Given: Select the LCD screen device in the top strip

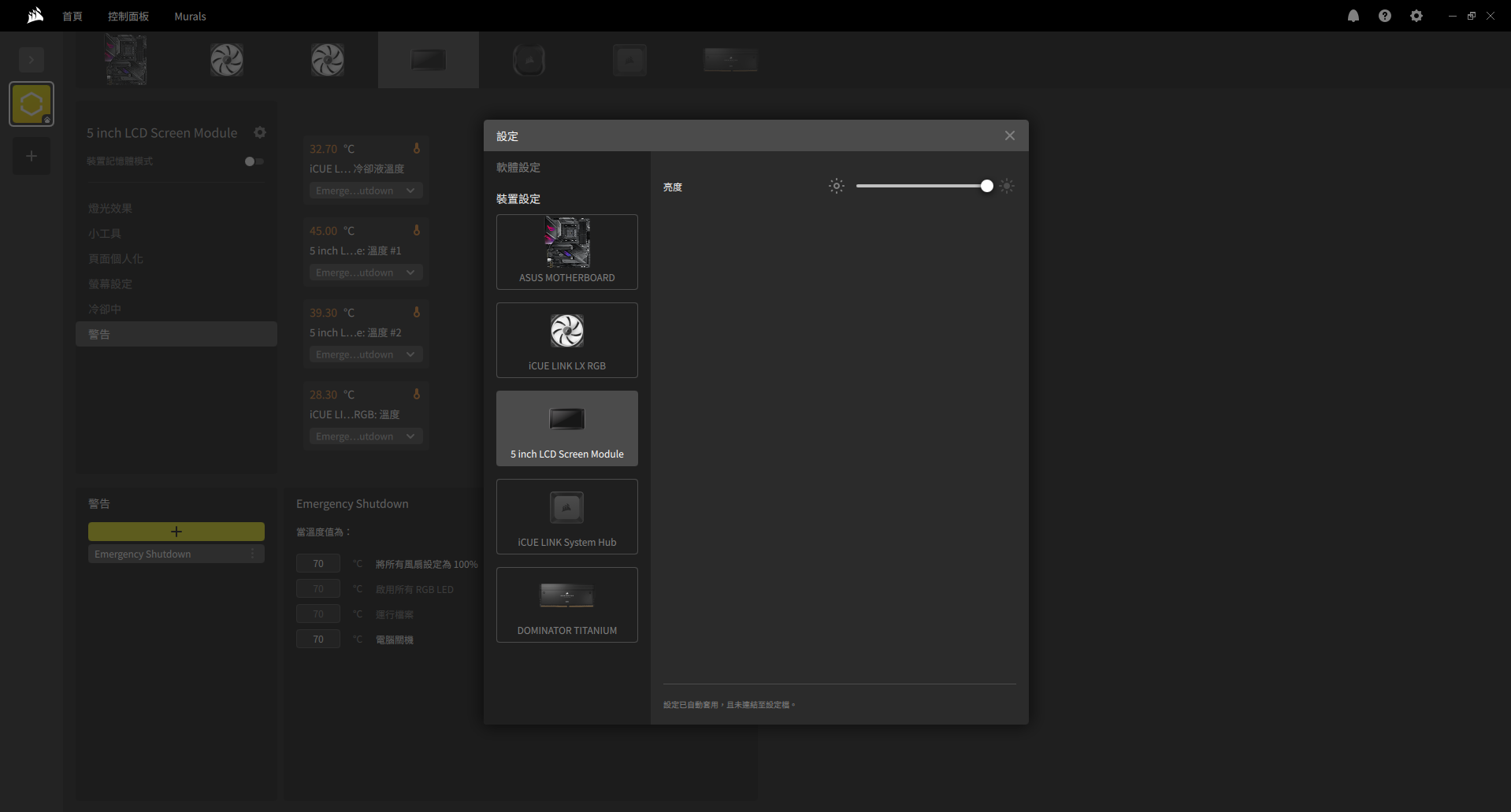Looking at the screenshot, I should (429, 60).
